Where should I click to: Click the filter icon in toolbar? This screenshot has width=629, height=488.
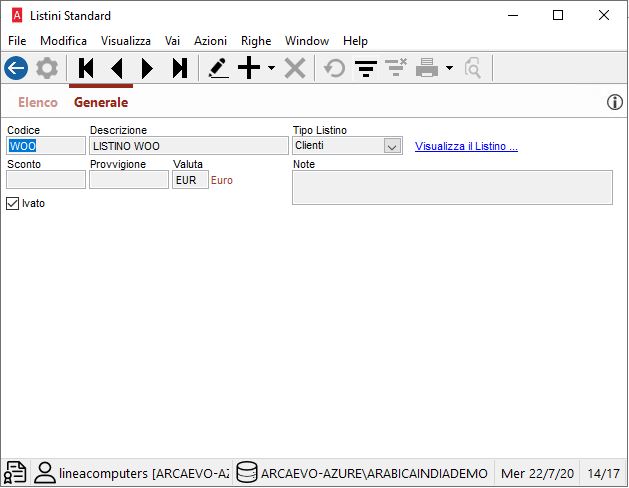(366, 68)
